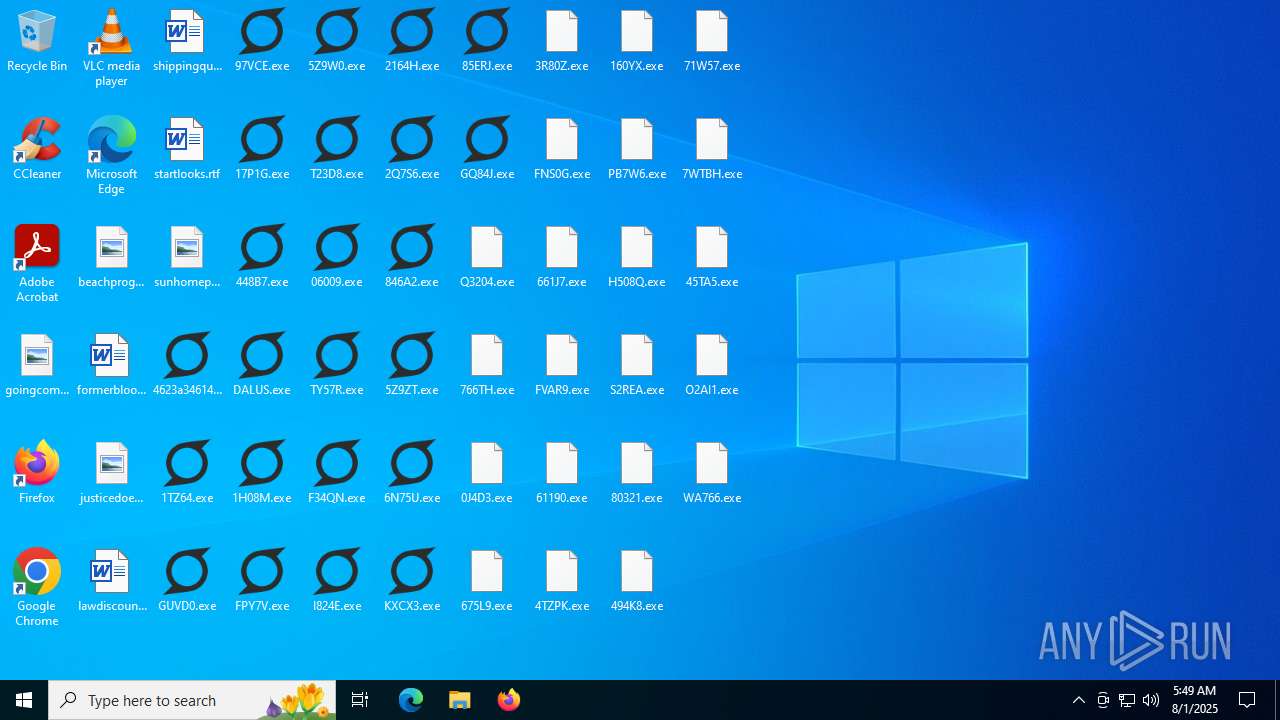Select the WA766.exe file
Viewport: 1280px width, 720px height.
[x=712, y=474]
